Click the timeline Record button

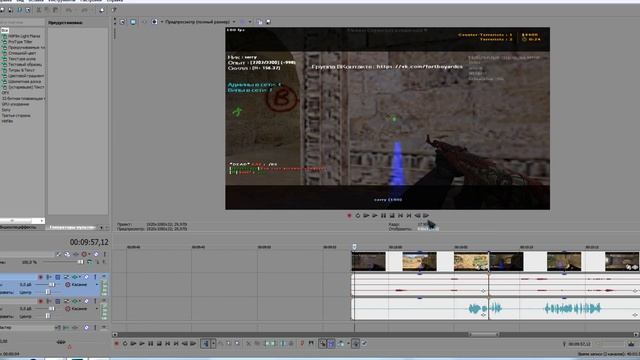coord(116,344)
